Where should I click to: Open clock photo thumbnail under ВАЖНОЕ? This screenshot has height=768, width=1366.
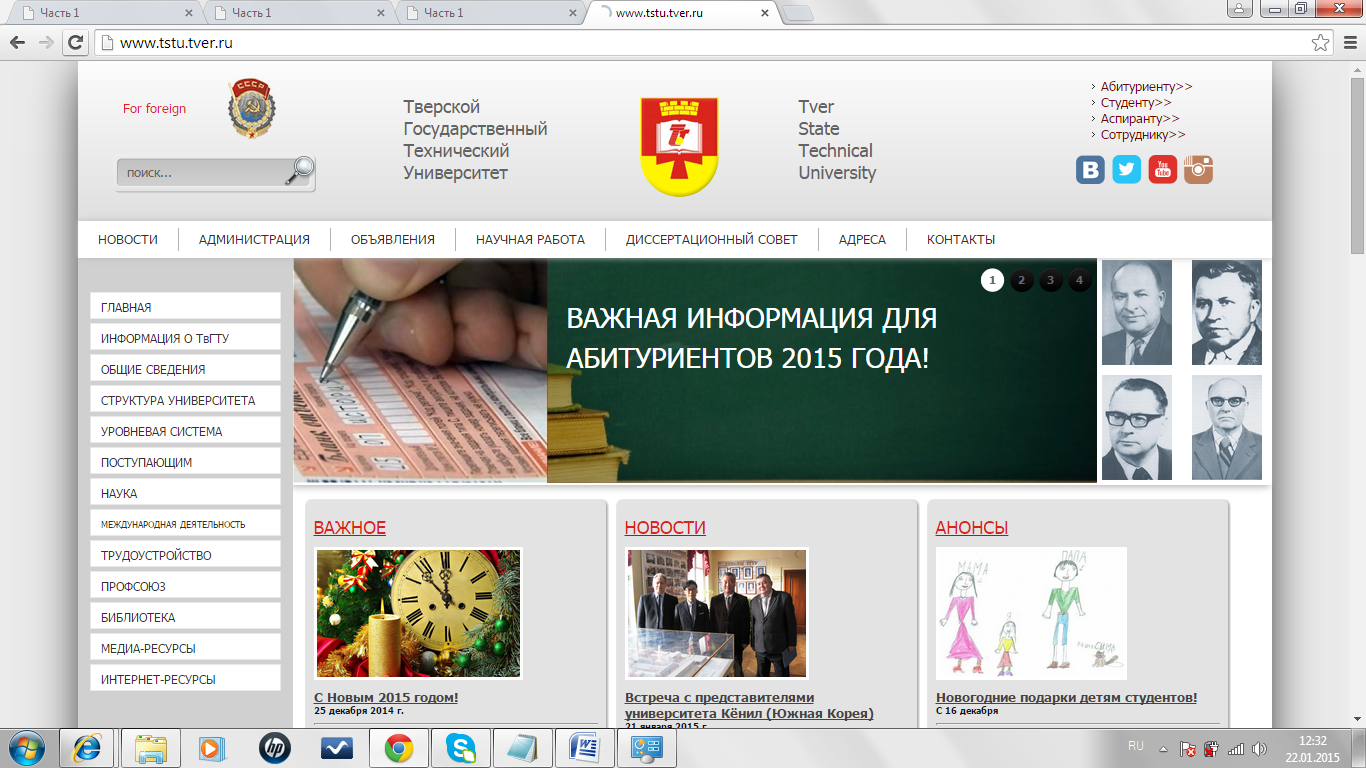coord(418,613)
